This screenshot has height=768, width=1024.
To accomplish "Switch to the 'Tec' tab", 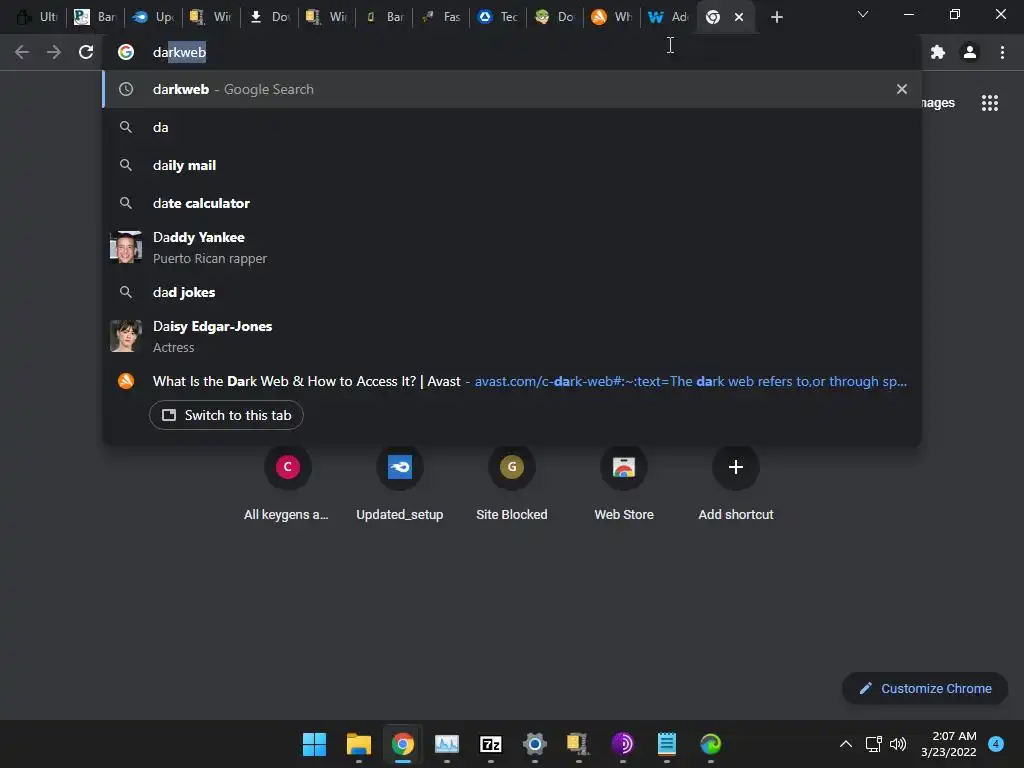I will pyautogui.click(x=498, y=17).
